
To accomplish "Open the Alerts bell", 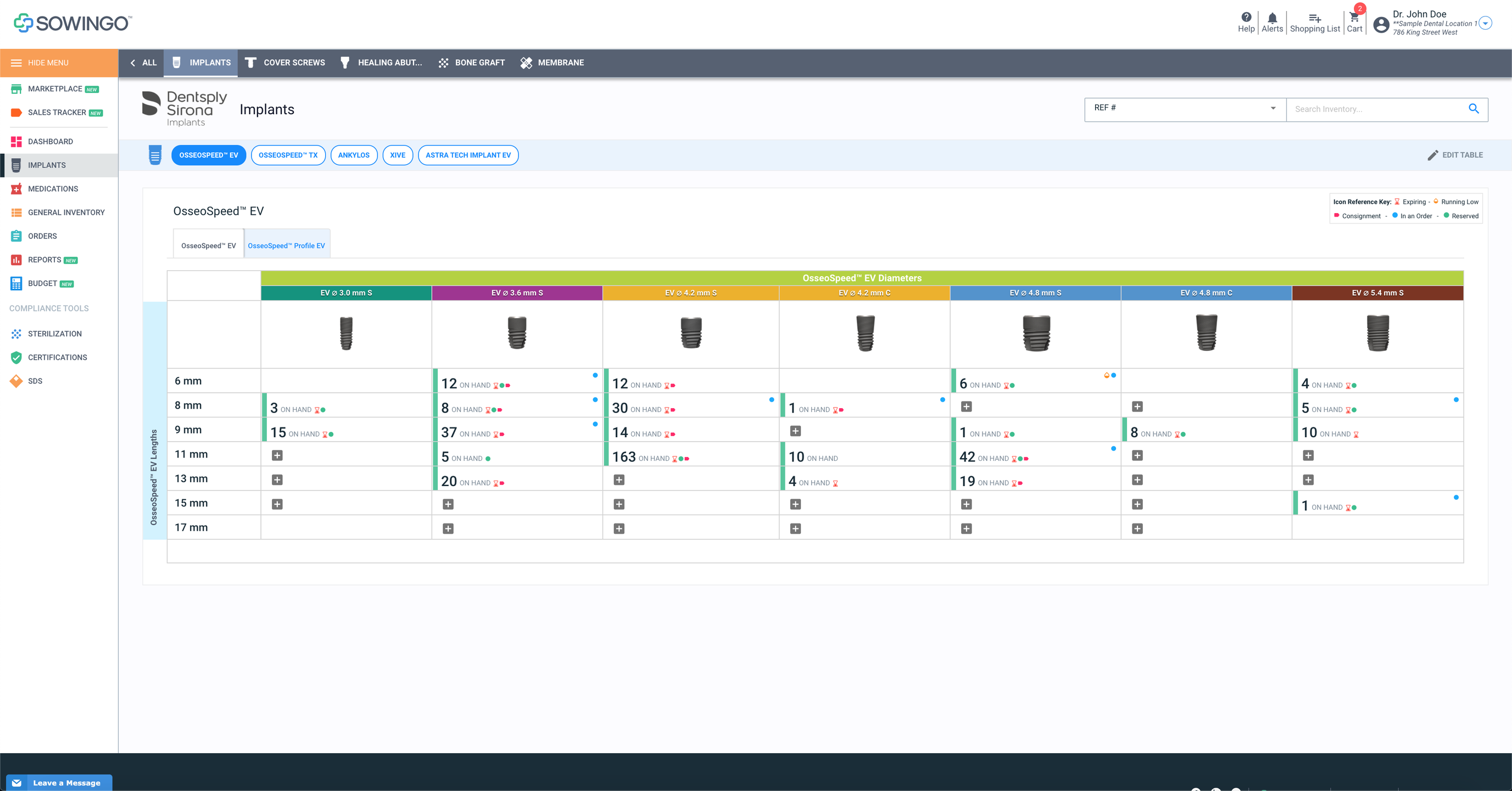I will coord(1272,23).
